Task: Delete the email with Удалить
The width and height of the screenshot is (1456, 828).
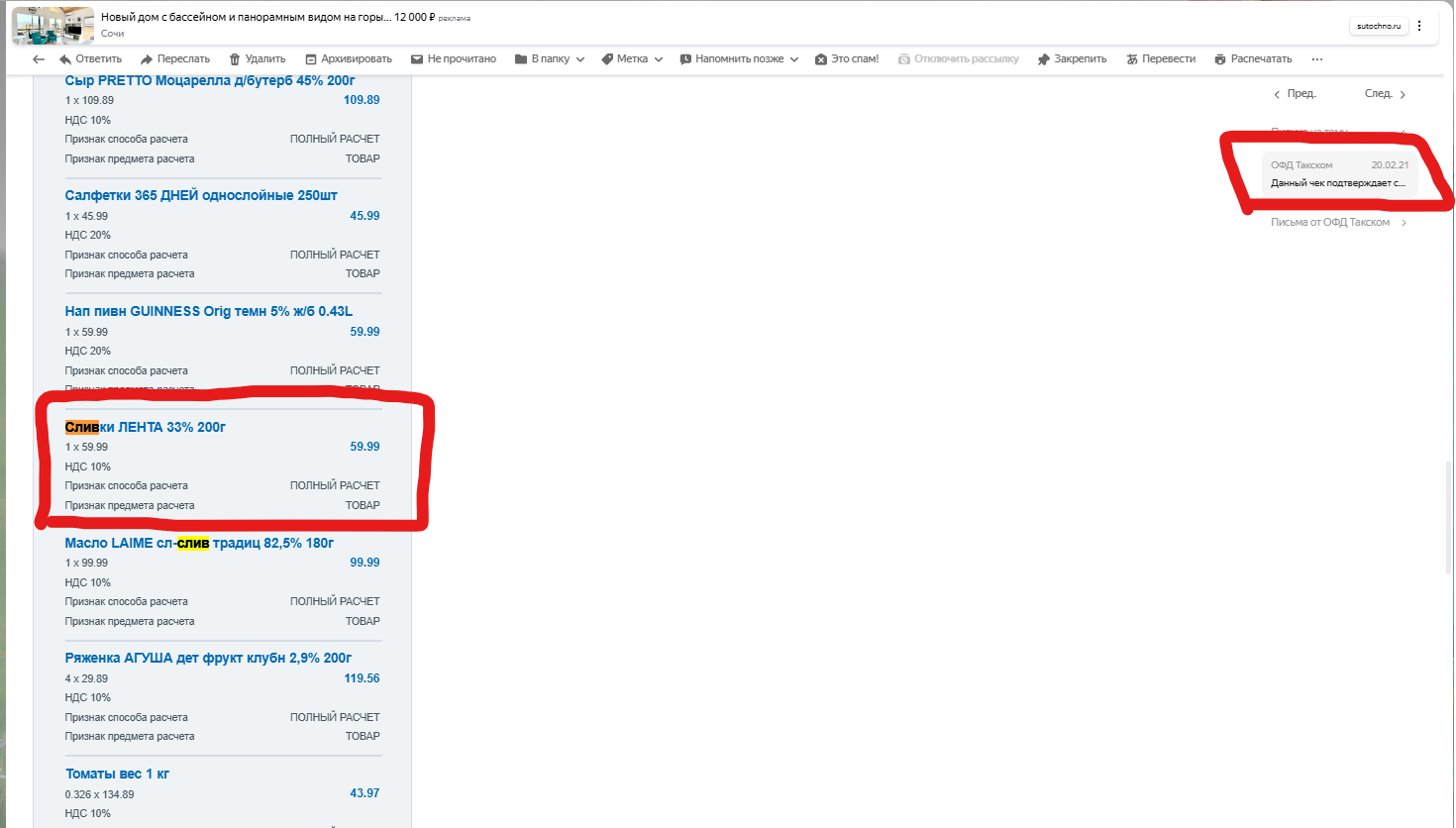Action: [257, 59]
